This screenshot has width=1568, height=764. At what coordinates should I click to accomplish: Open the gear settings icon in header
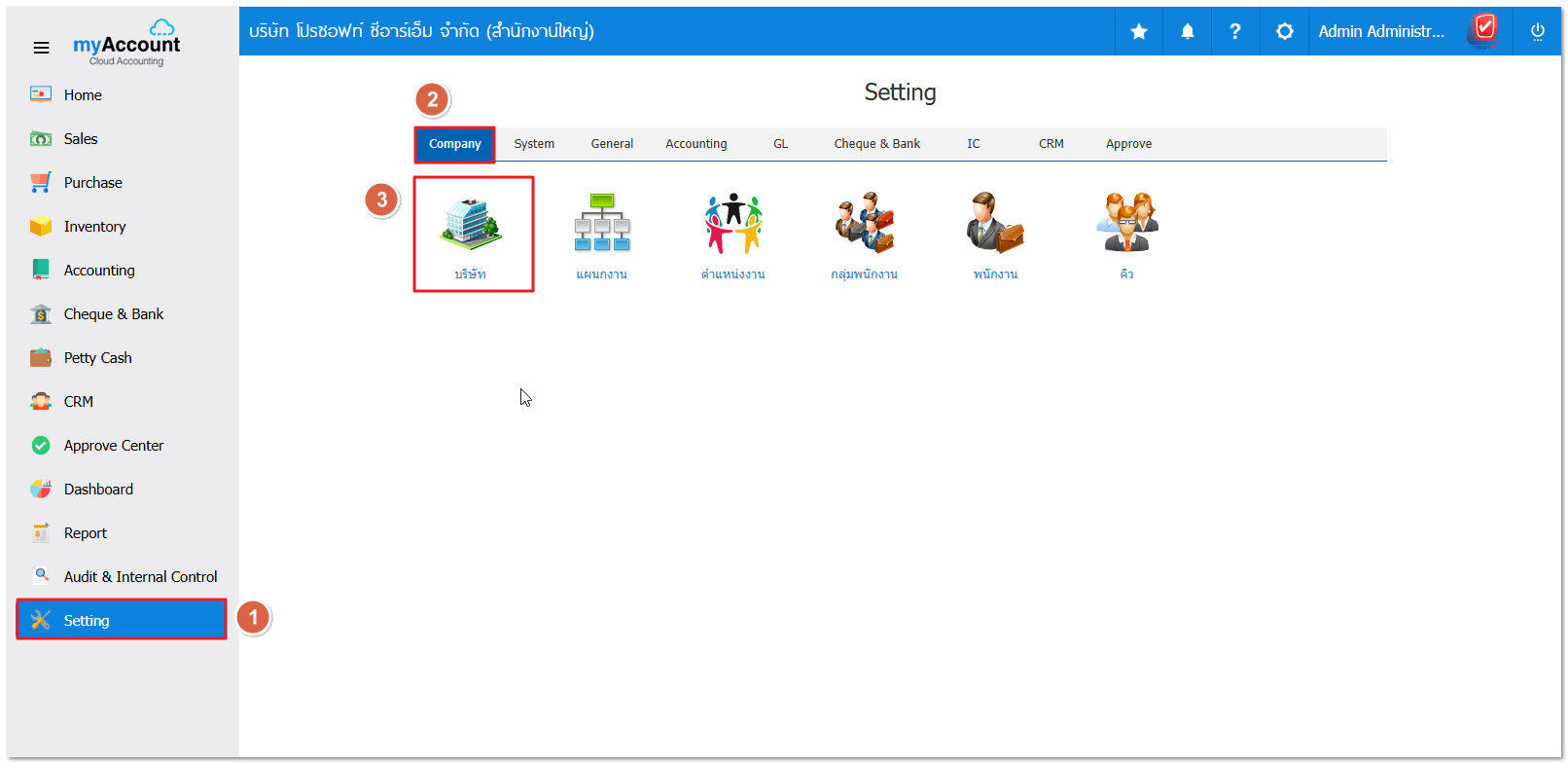[x=1285, y=32]
